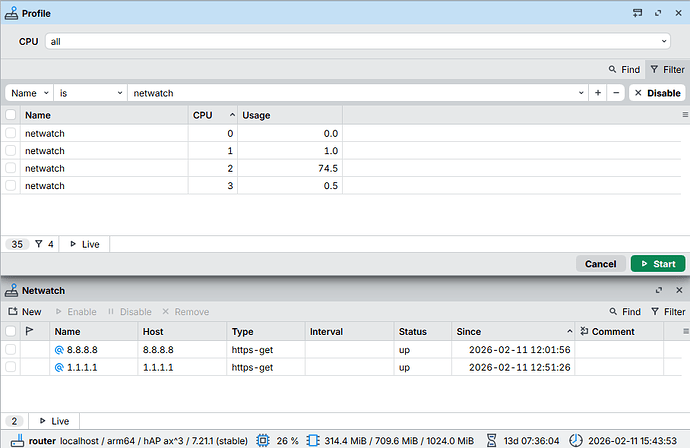Click the columns menu icon in Netwatch table
Viewport: 690px width, 448px height.
pos(686,331)
